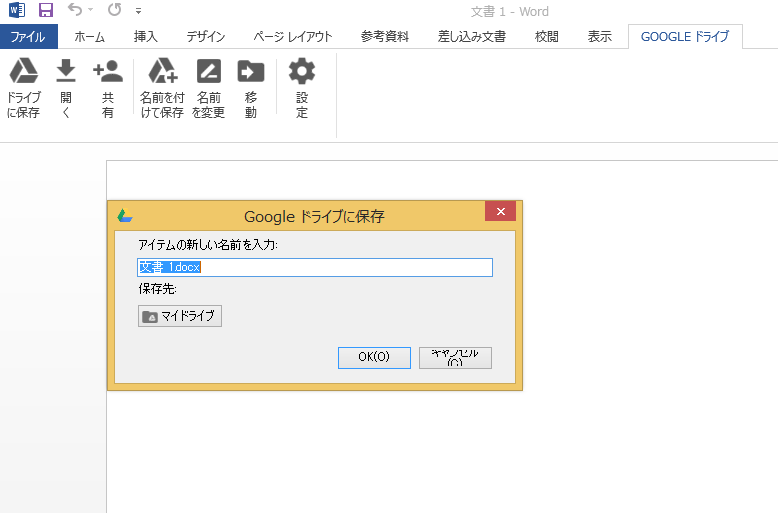Switch to the 校閲 (Review) tab

pos(547,37)
